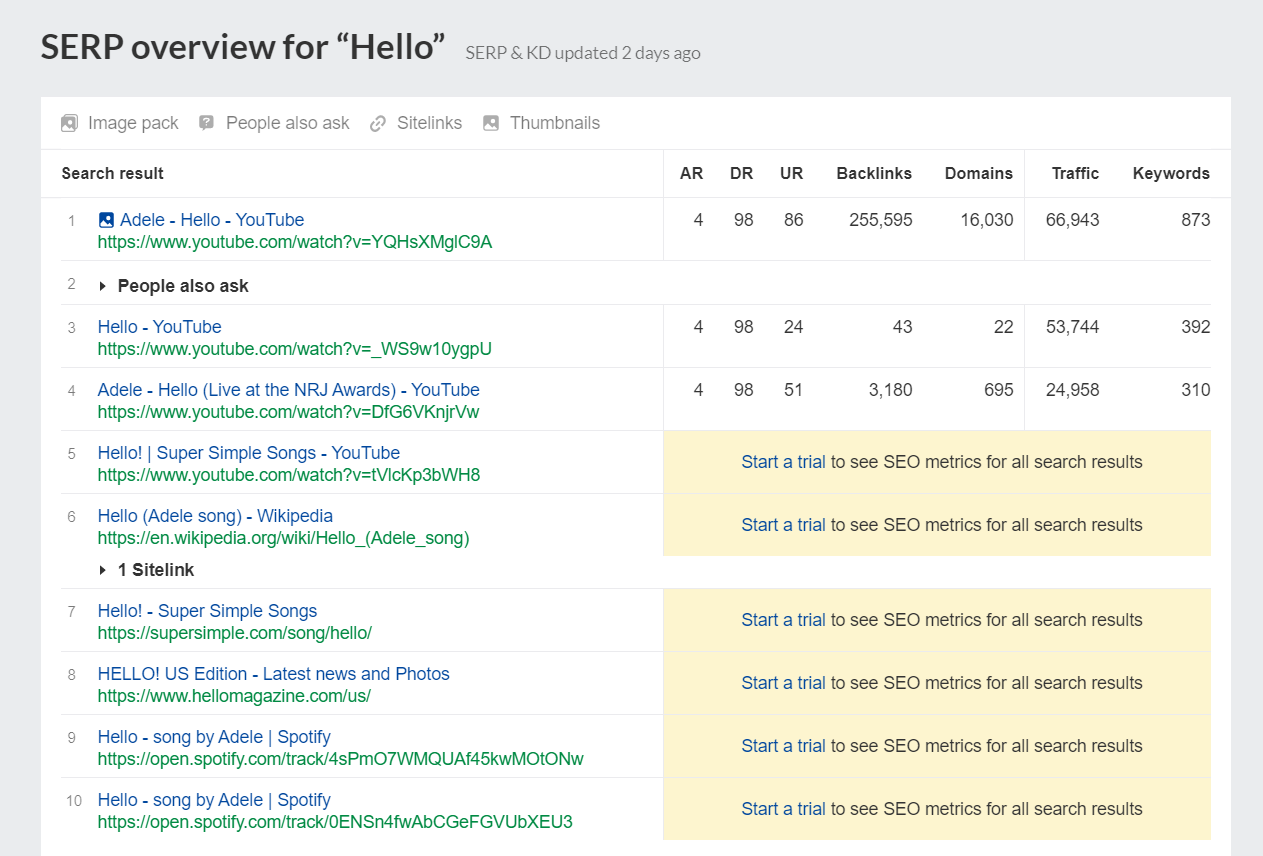Sort results by the Traffic column

click(1075, 173)
